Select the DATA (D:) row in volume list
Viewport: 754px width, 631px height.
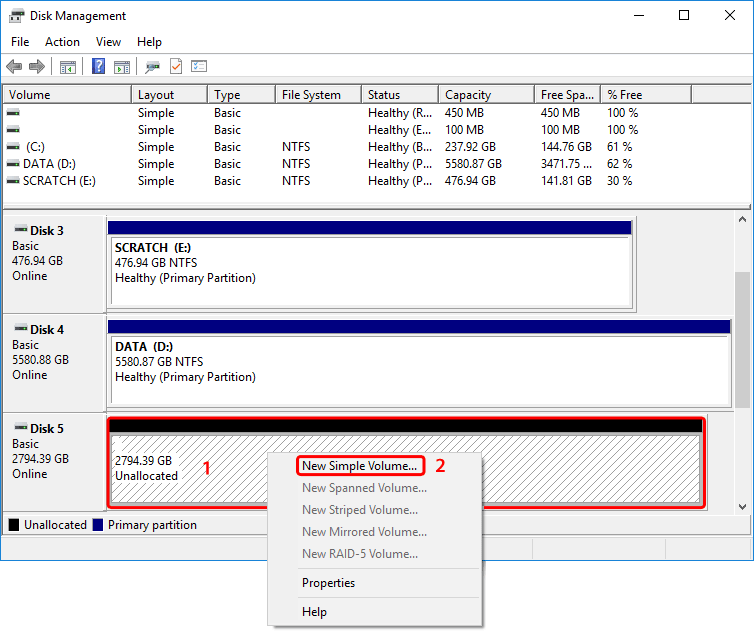point(49,164)
